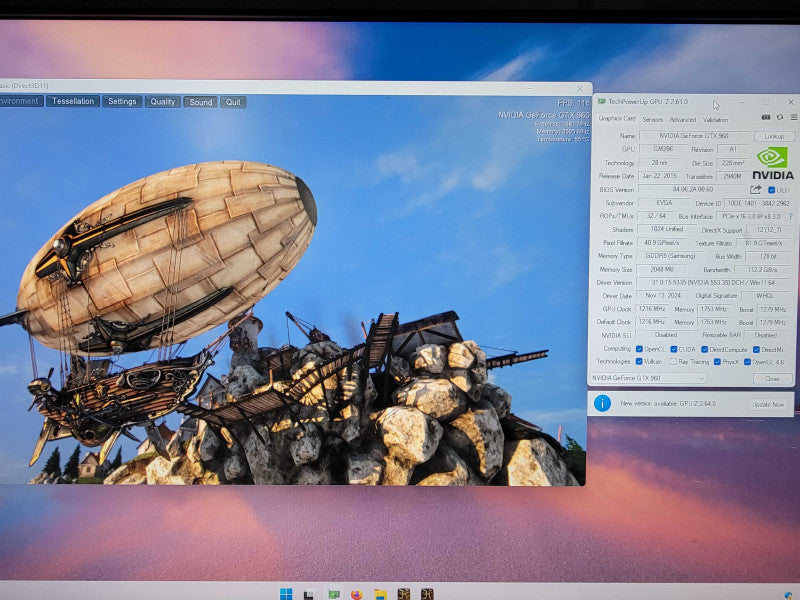Click the Subvendor EVGA field
The height and width of the screenshot is (600, 800).
coord(664,203)
